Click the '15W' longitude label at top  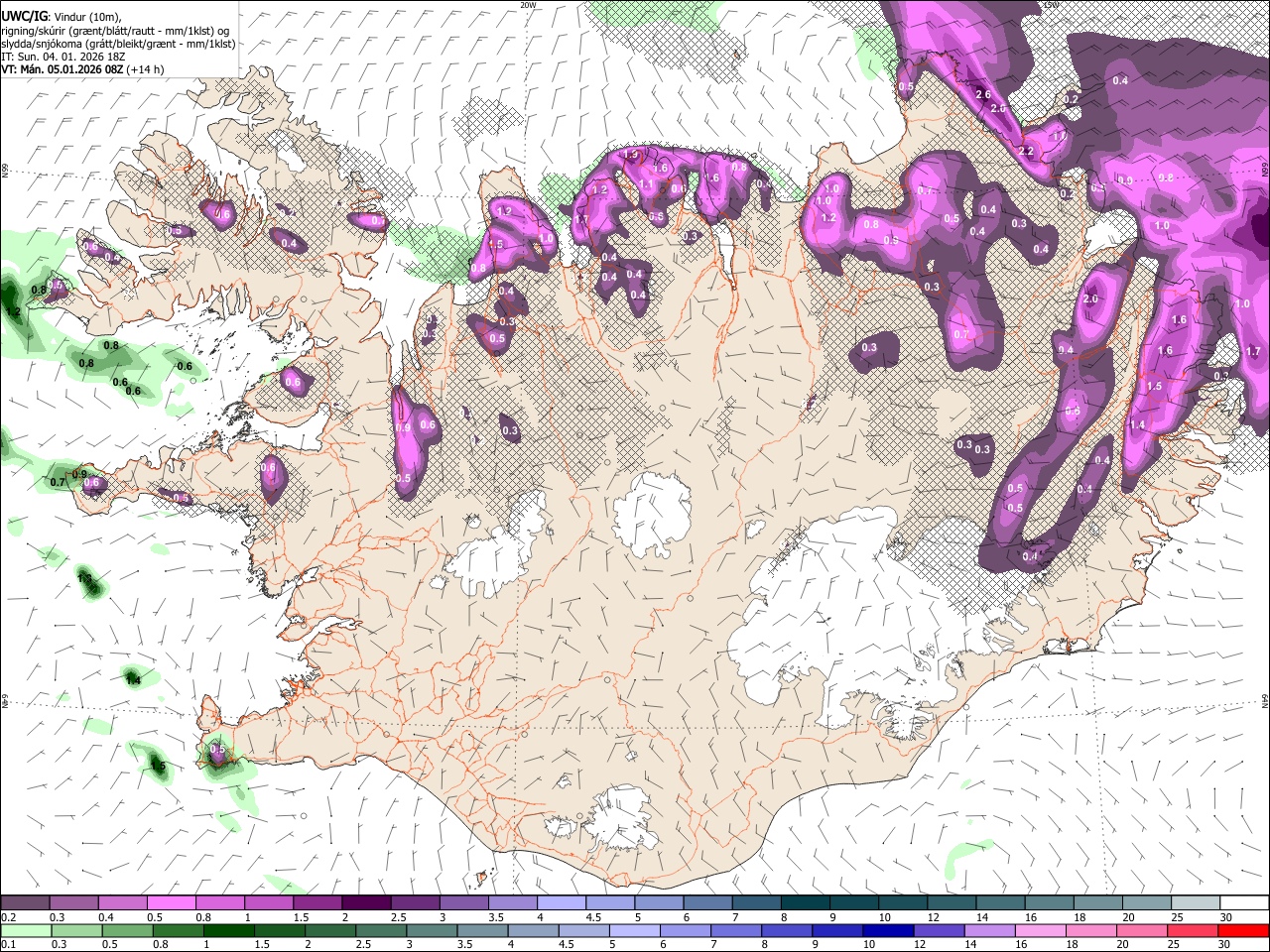tap(1051, 5)
